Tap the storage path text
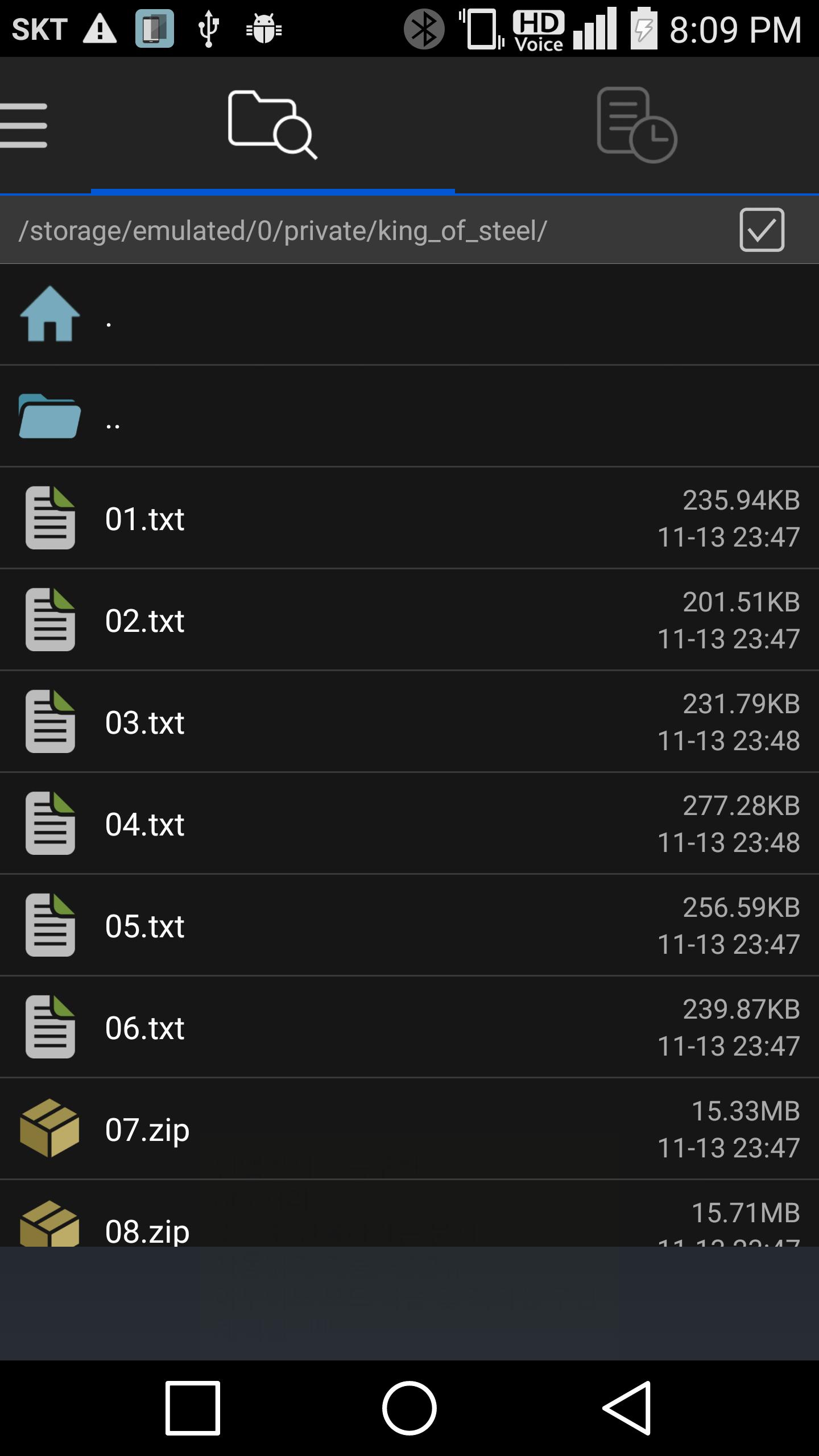 [x=283, y=231]
